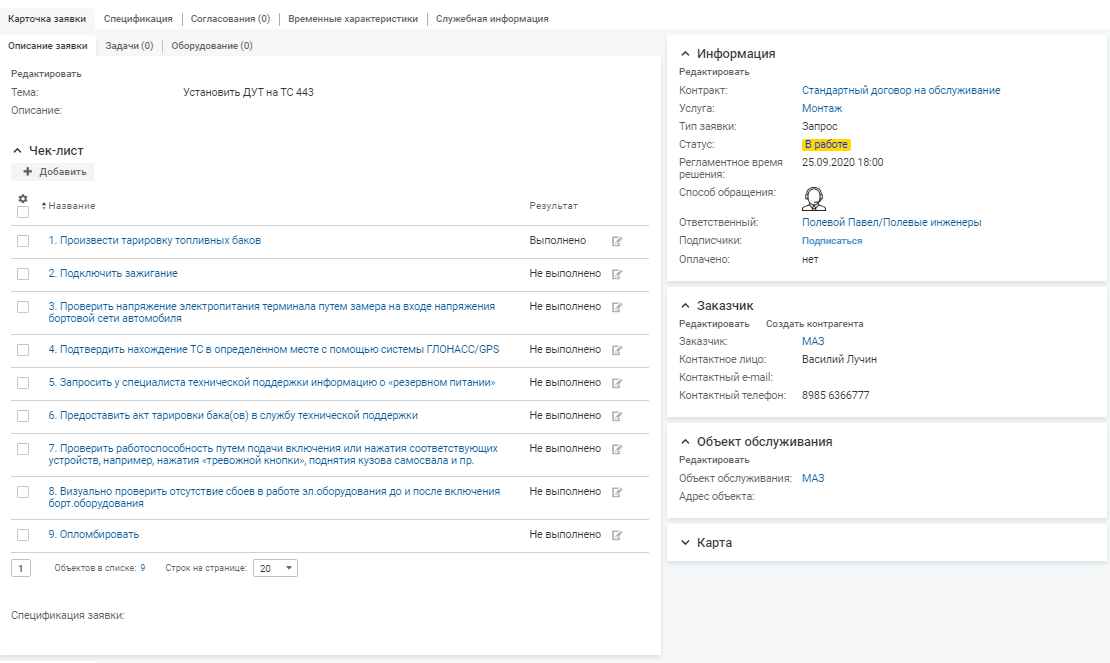The width and height of the screenshot is (1110, 663).
Task: Select checkbox for the ГЛОНАСС/GPS item
Action: [23, 350]
